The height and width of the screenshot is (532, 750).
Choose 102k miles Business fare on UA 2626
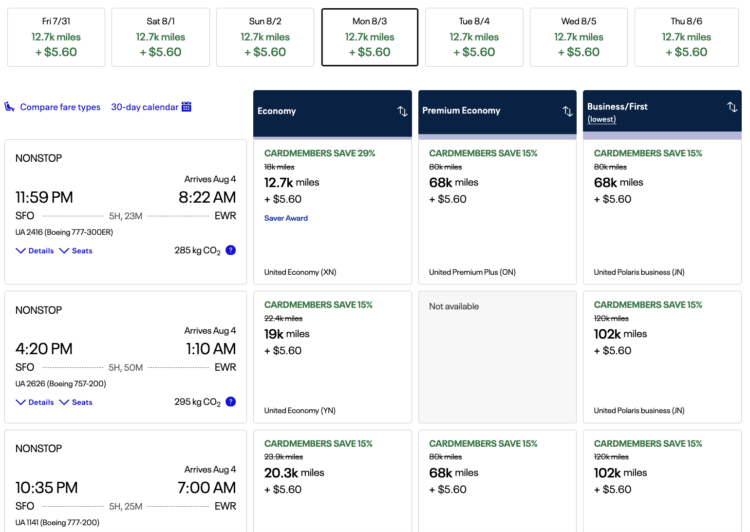(662, 357)
